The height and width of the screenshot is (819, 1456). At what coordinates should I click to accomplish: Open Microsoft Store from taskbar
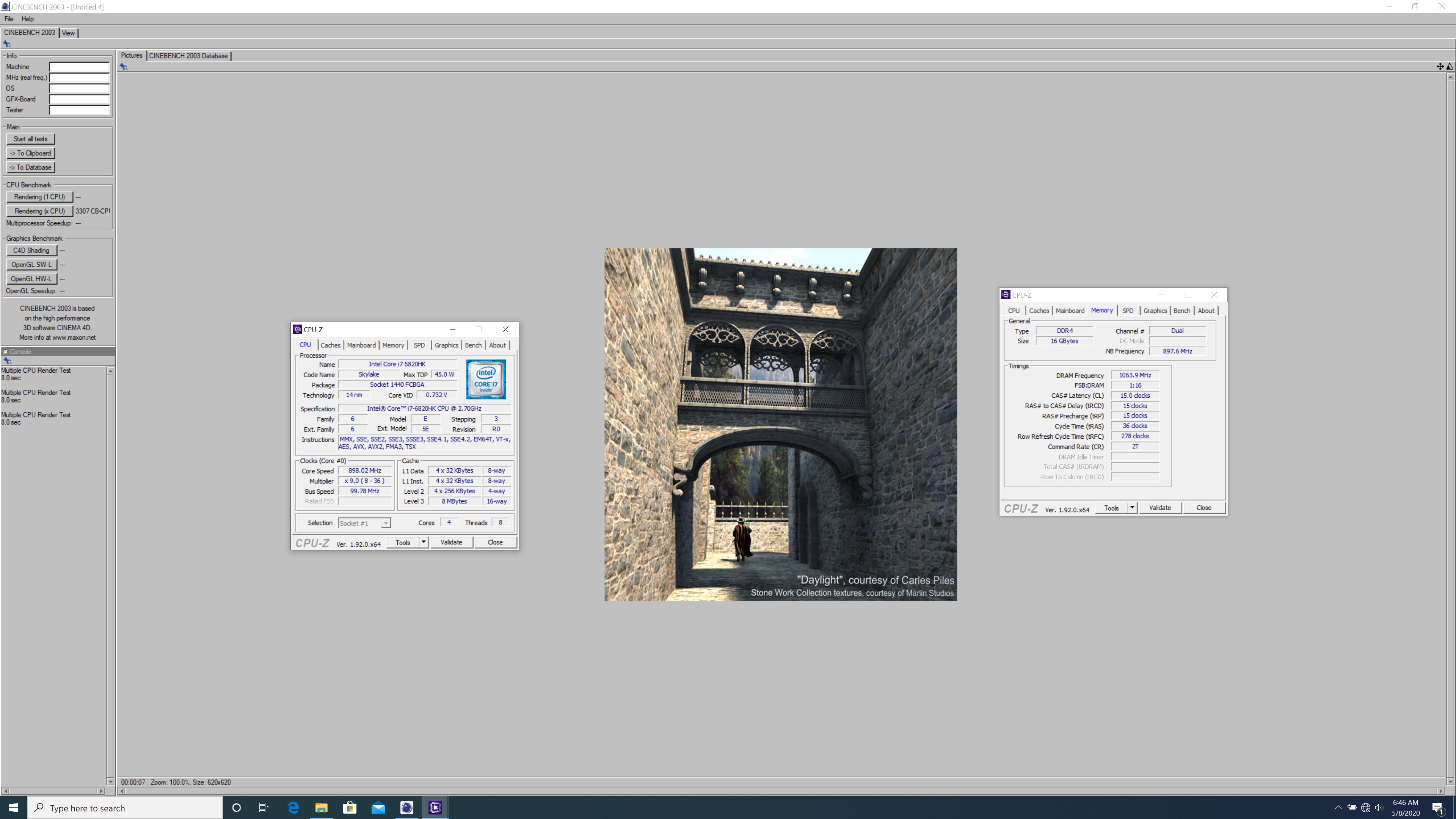pyautogui.click(x=350, y=808)
